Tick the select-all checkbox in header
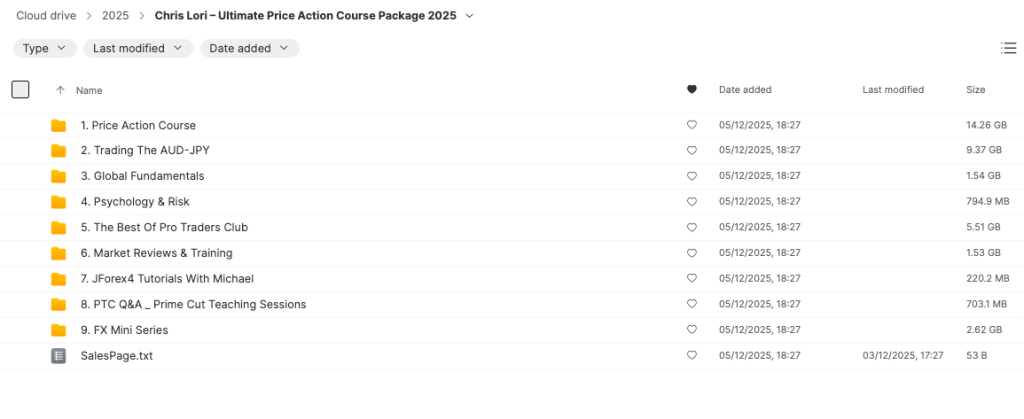This screenshot has height=419, width=1024. click(x=20, y=90)
